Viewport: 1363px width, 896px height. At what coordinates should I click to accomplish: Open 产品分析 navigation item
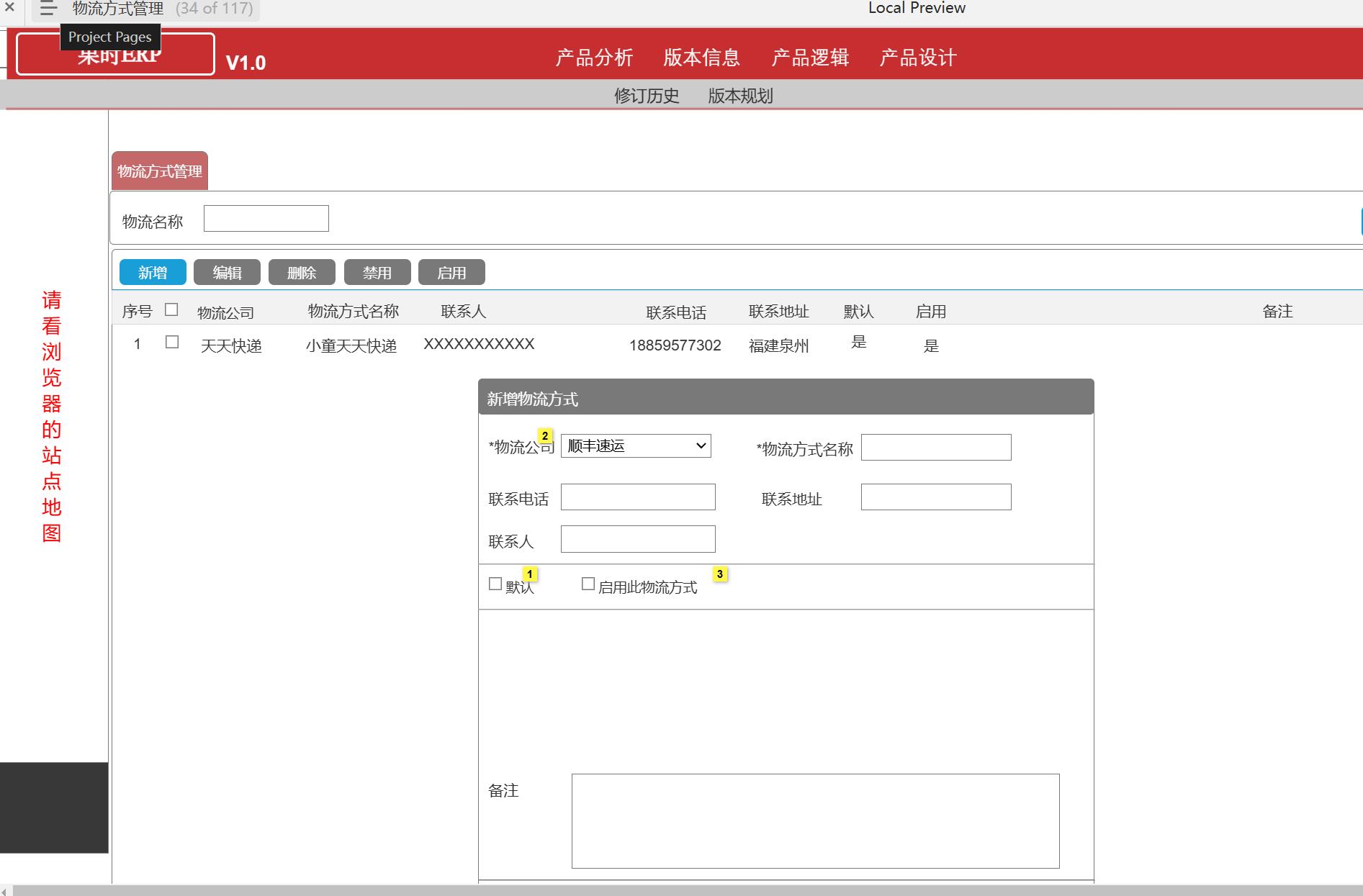click(594, 58)
